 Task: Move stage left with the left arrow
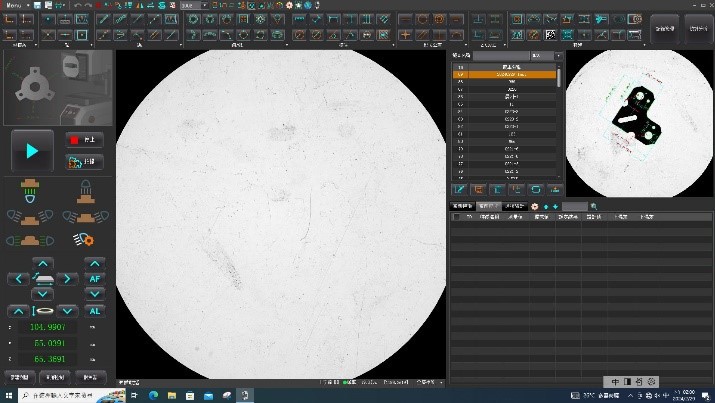(x=19, y=279)
